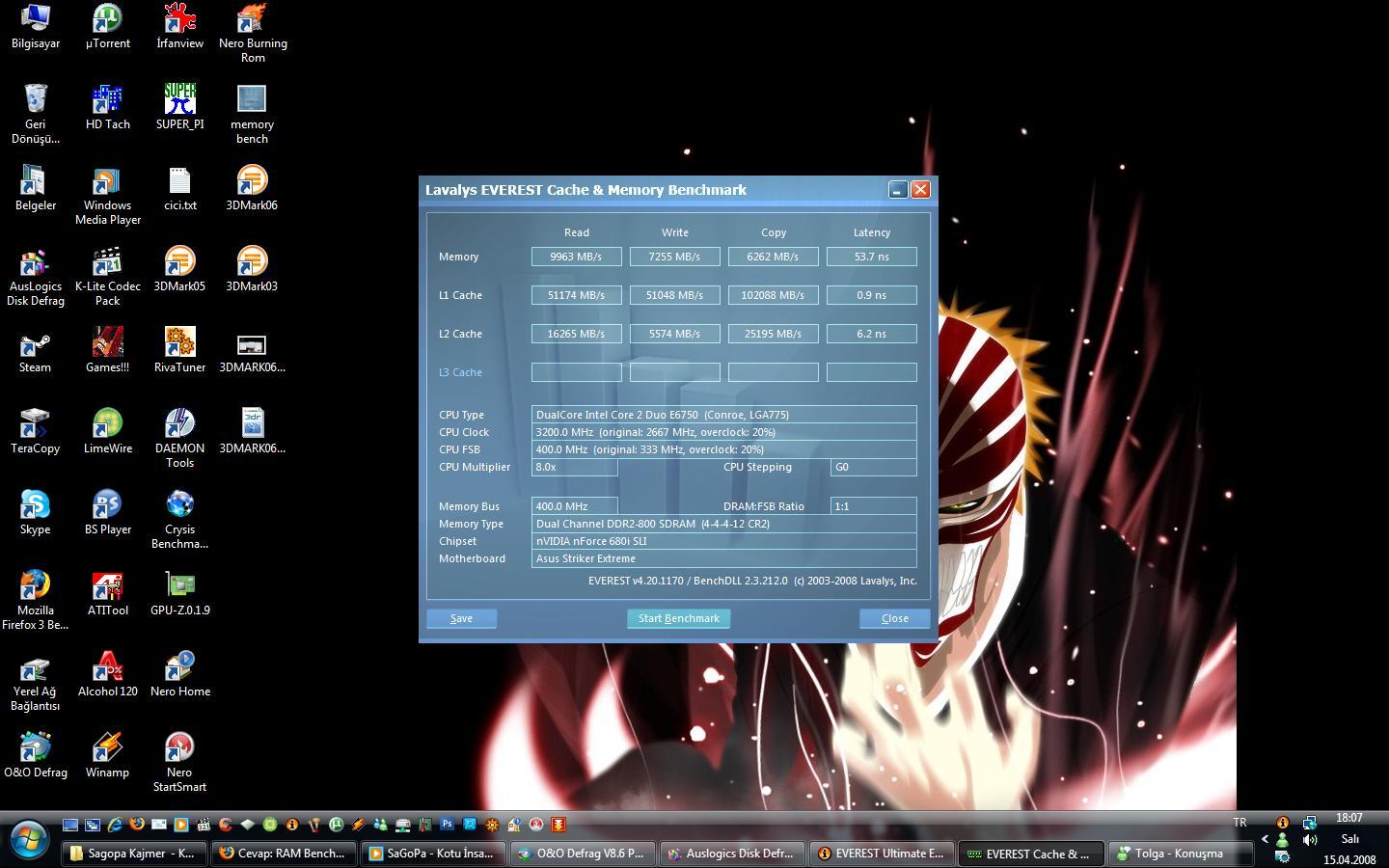Image resolution: width=1389 pixels, height=868 pixels.
Task: Switch to Auslogics Disk Defrag taskbar item
Action: point(731,854)
